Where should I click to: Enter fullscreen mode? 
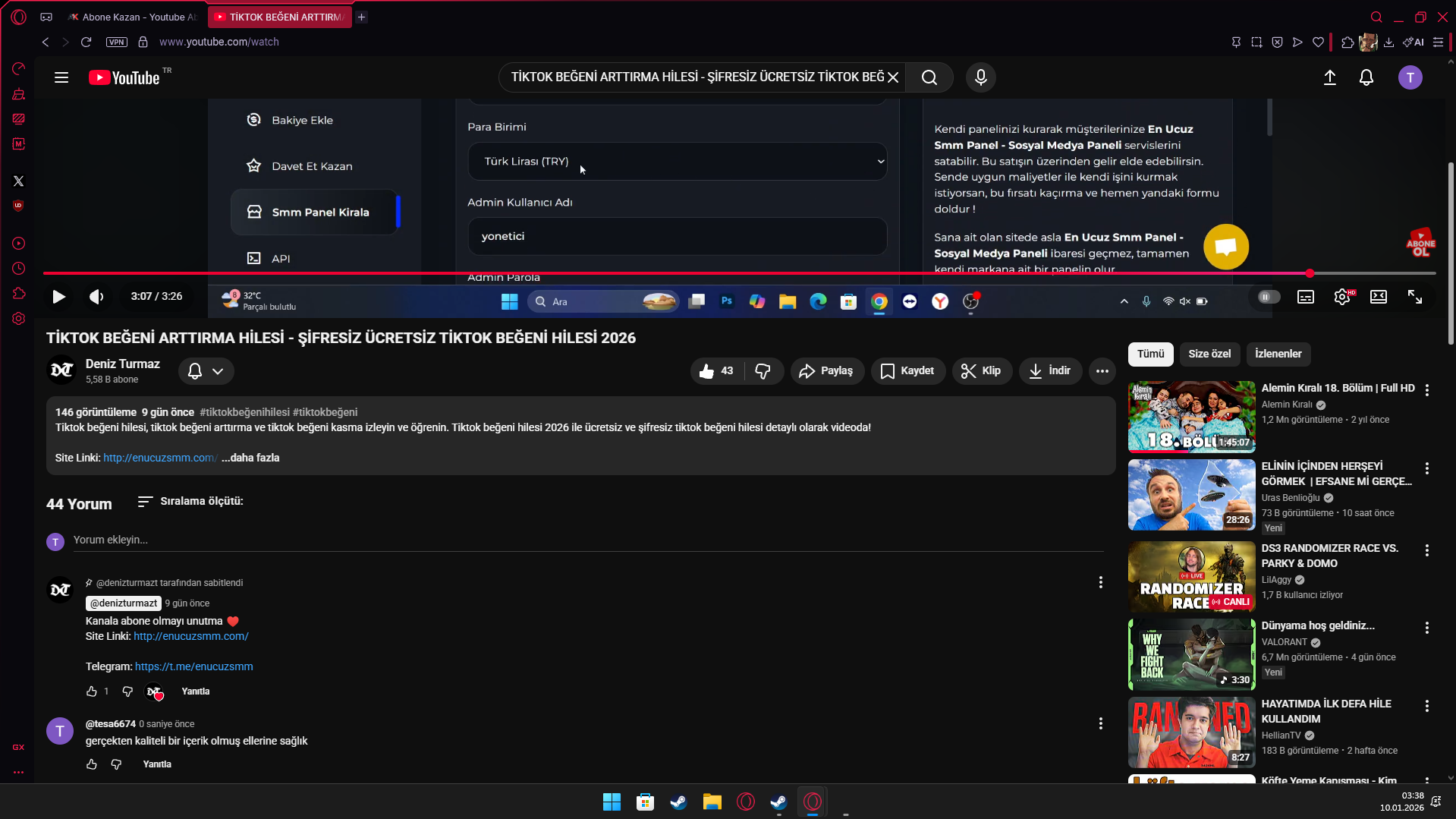(x=1415, y=297)
